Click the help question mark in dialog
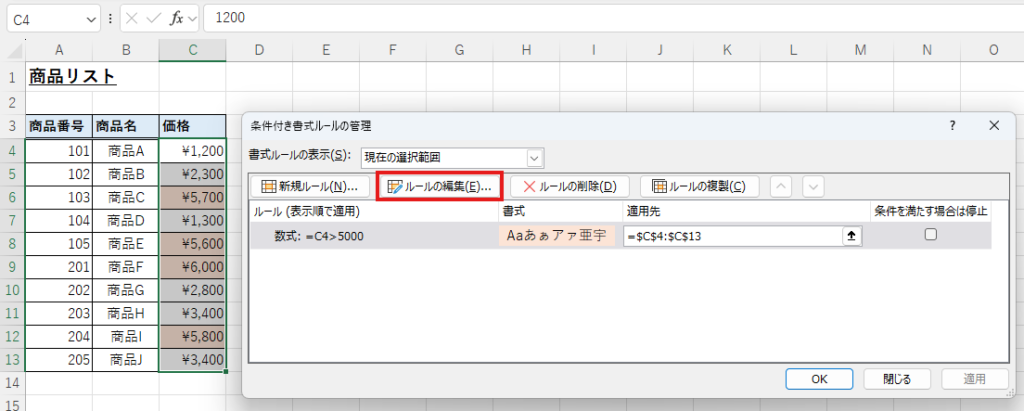This screenshot has height=411, width=1024. tap(951, 125)
